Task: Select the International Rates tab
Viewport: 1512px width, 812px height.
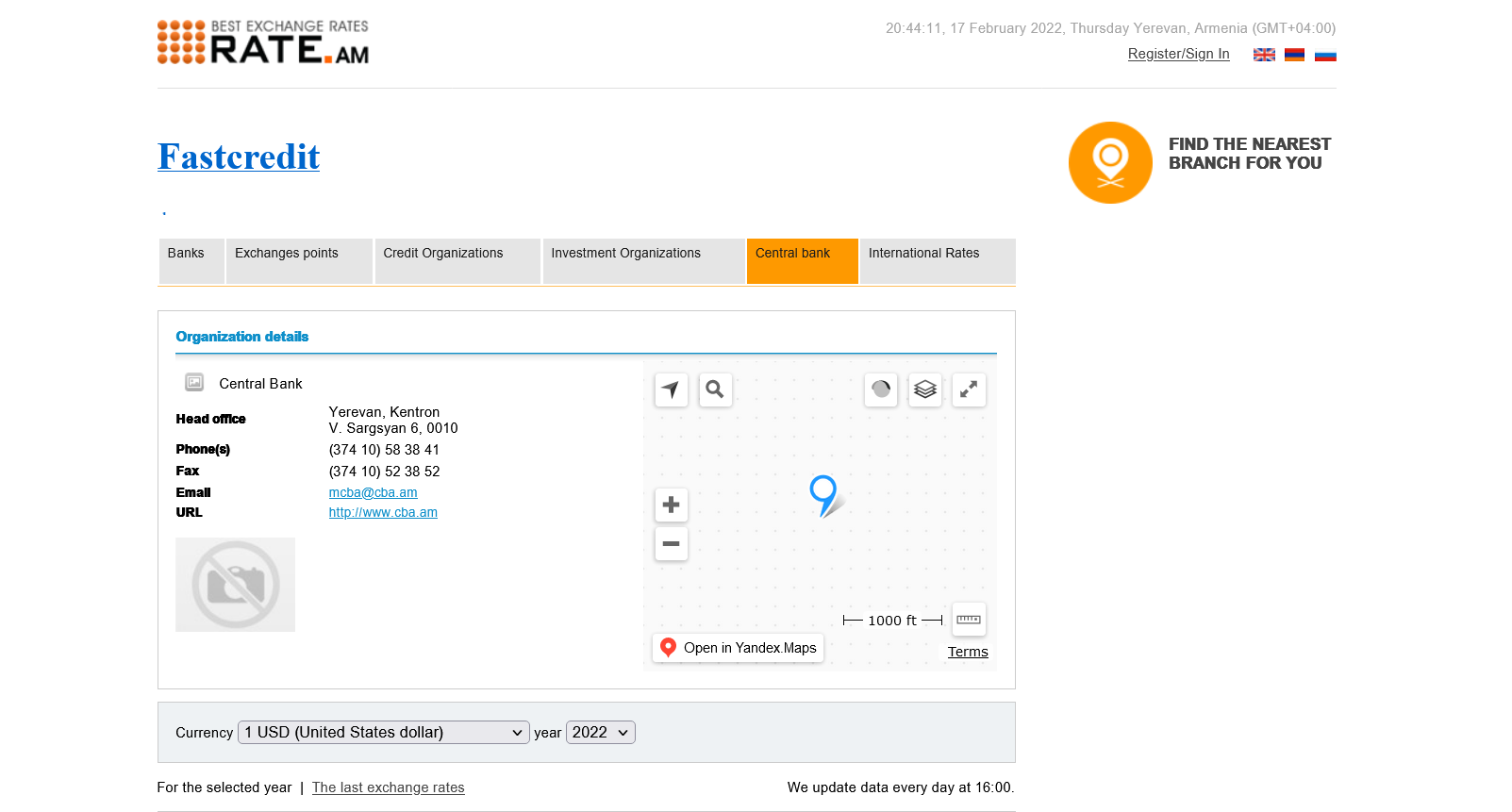Action: 936,260
